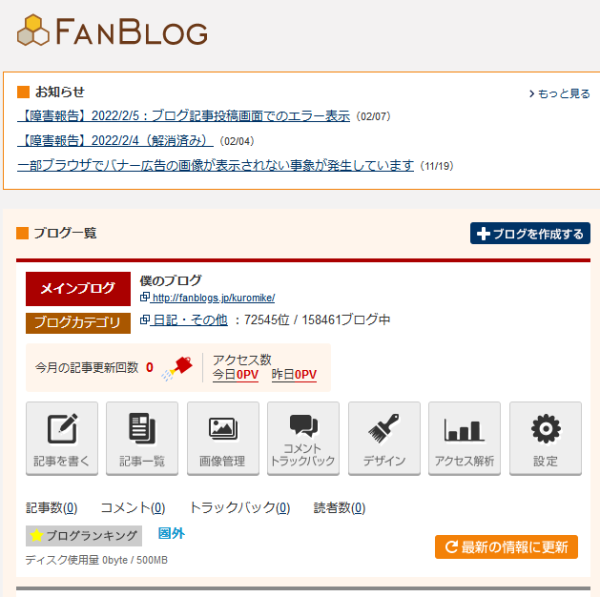
Task: Click ブログを作成する button
Action: pos(530,233)
